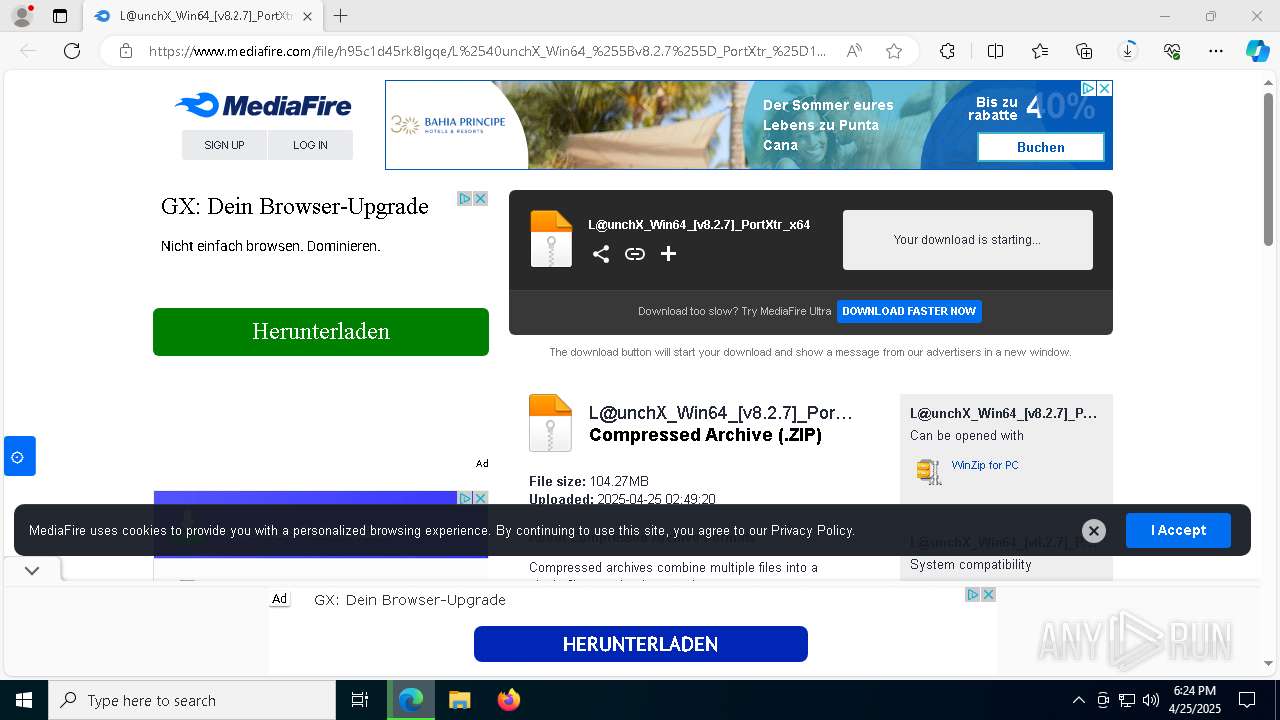Click the 'File size: 104.27MB' text
This screenshot has width=1280, height=720.
tap(589, 481)
